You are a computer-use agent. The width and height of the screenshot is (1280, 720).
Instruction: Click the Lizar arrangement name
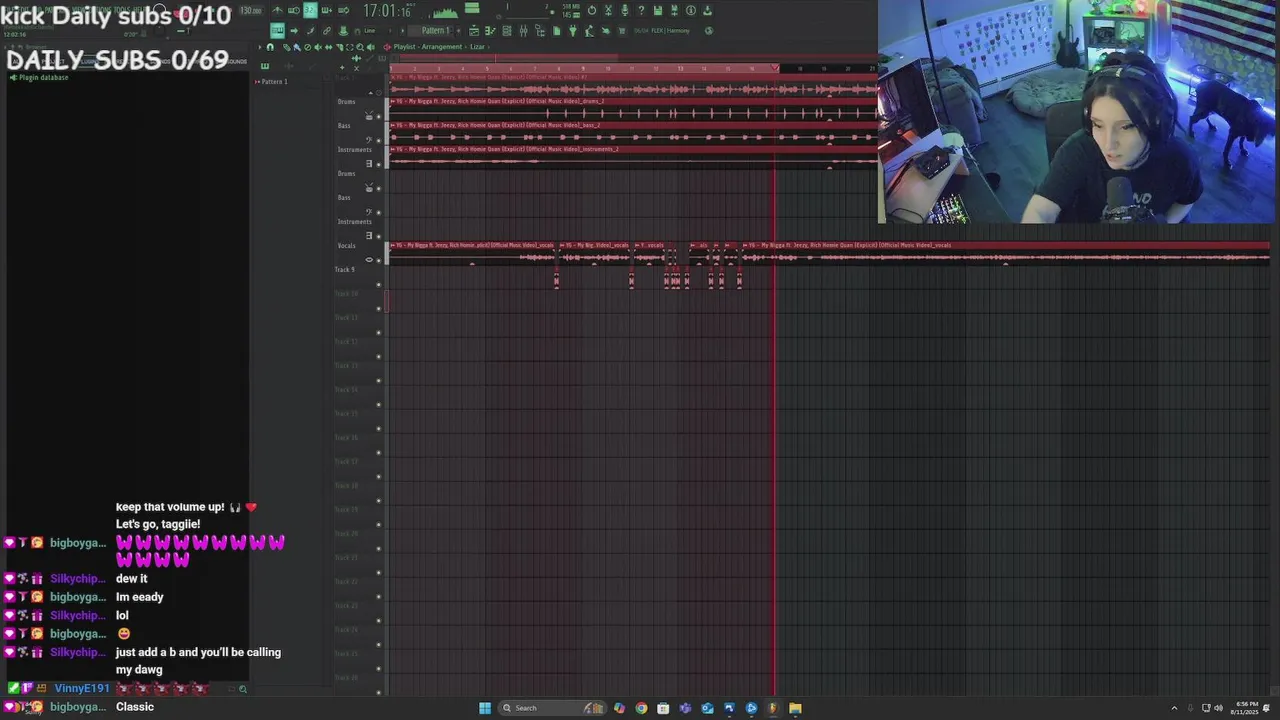click(477, 47)
